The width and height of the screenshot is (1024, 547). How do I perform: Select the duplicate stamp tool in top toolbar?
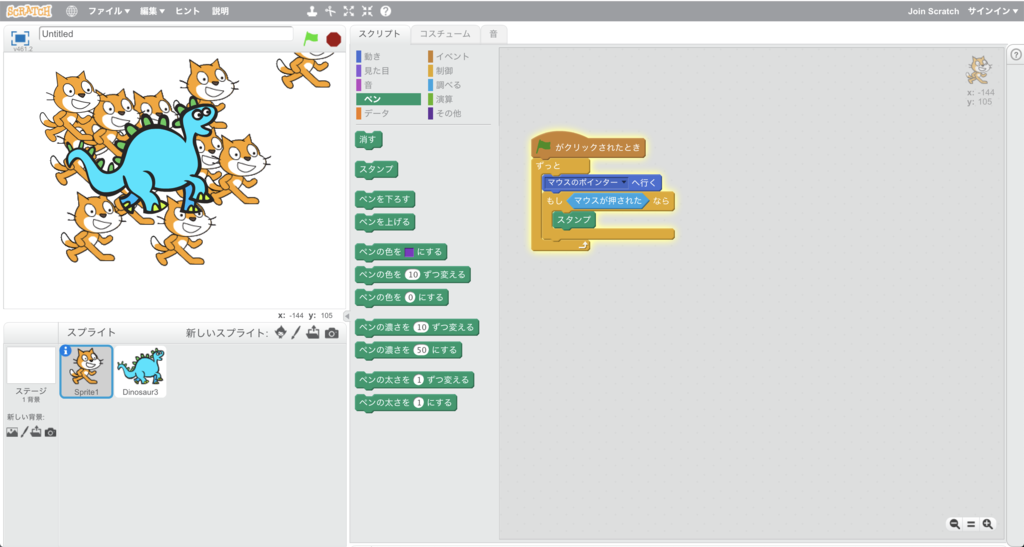tap(312, 11)
